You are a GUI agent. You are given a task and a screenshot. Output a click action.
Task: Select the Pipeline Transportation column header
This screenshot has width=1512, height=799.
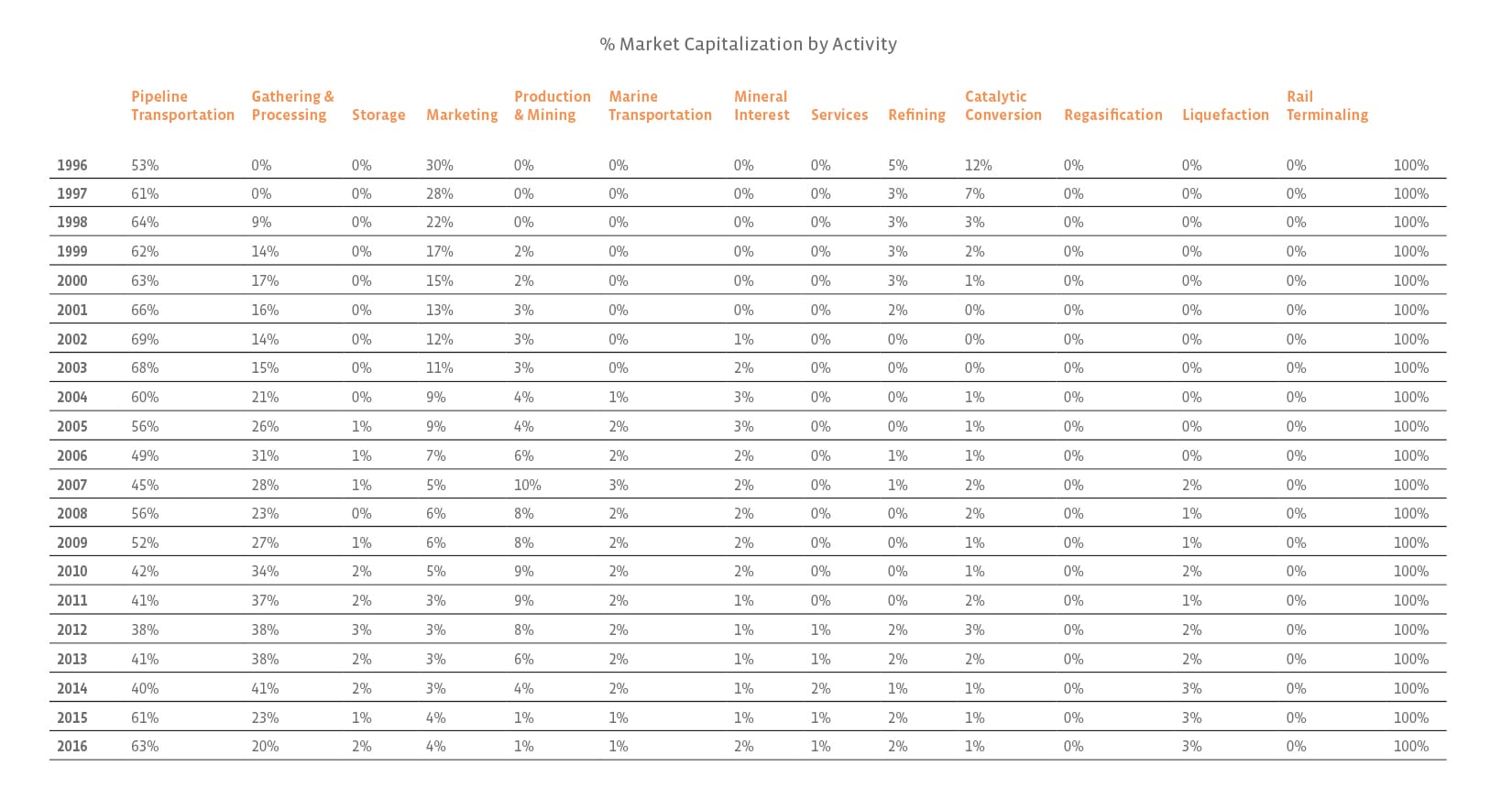click(182, 105)
